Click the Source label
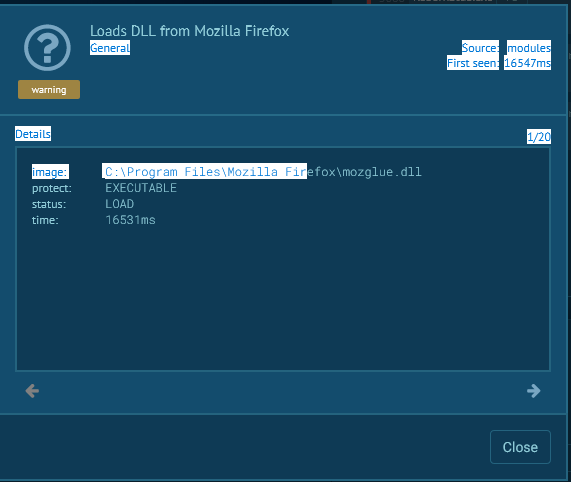Screen dimensions: 571x482 [x=480, y=47]
